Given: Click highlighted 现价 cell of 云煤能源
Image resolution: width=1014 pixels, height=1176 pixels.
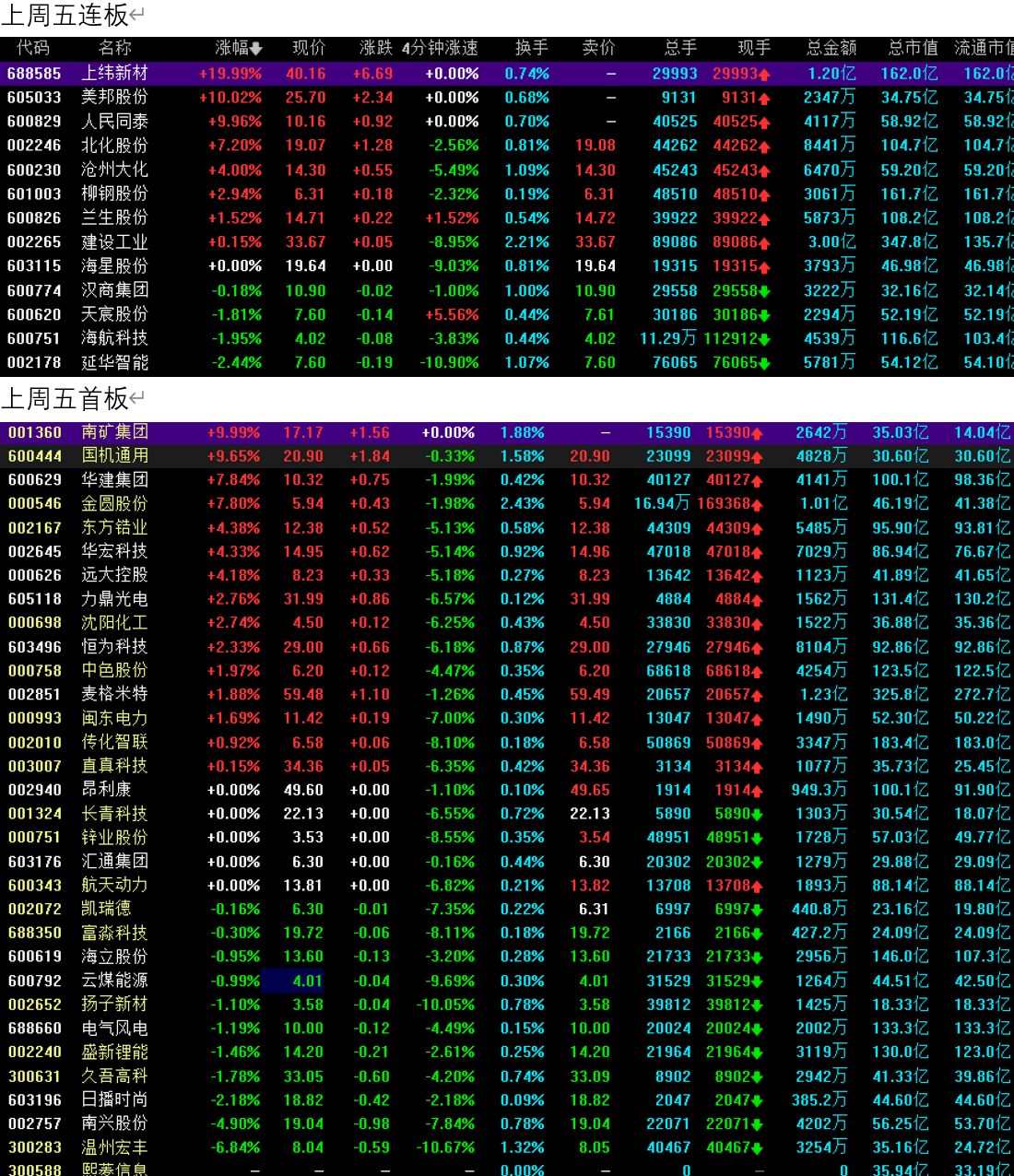Looking at the screenshot, I should coord(293,981).
